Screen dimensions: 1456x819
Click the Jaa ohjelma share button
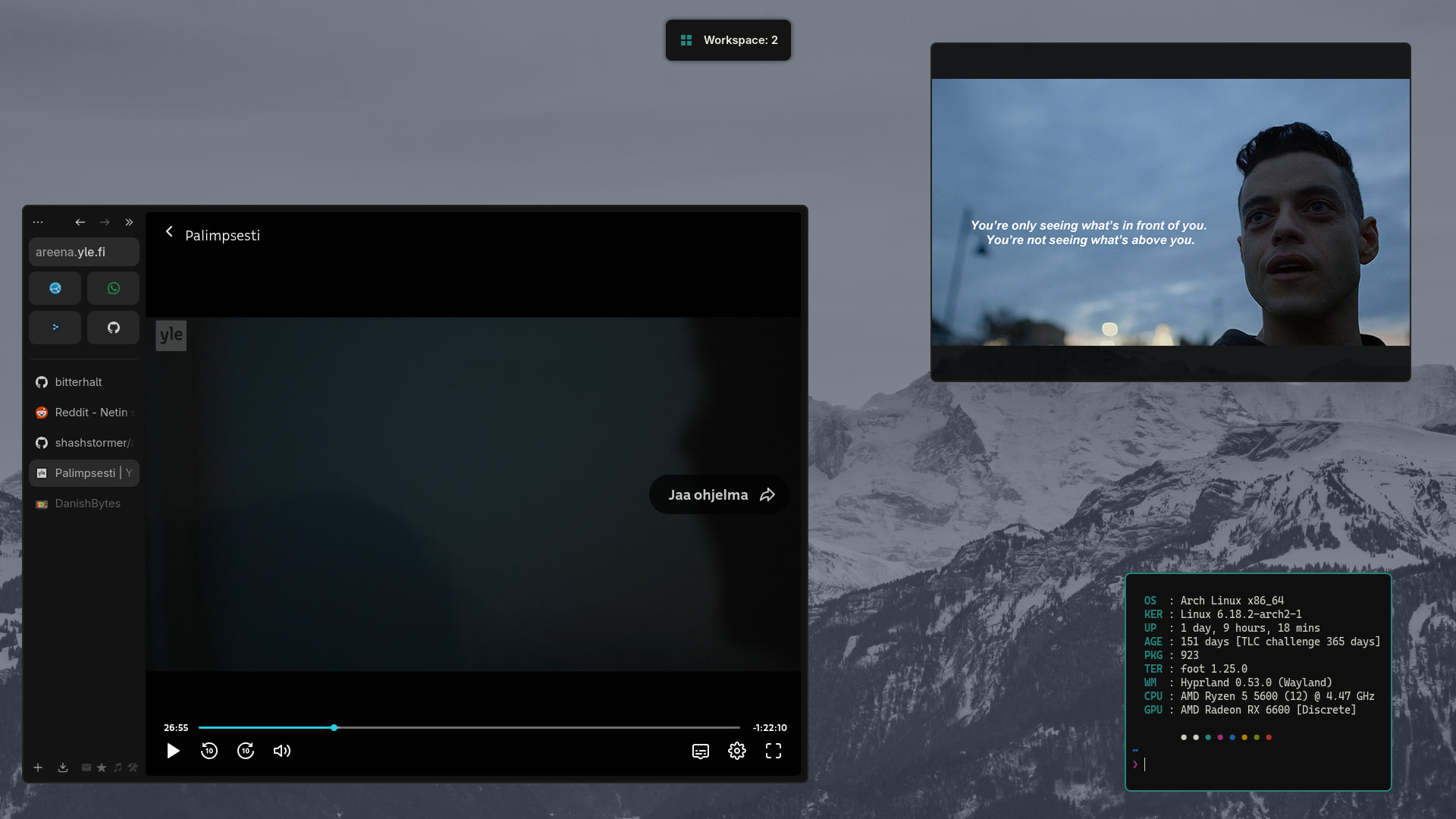719,495
